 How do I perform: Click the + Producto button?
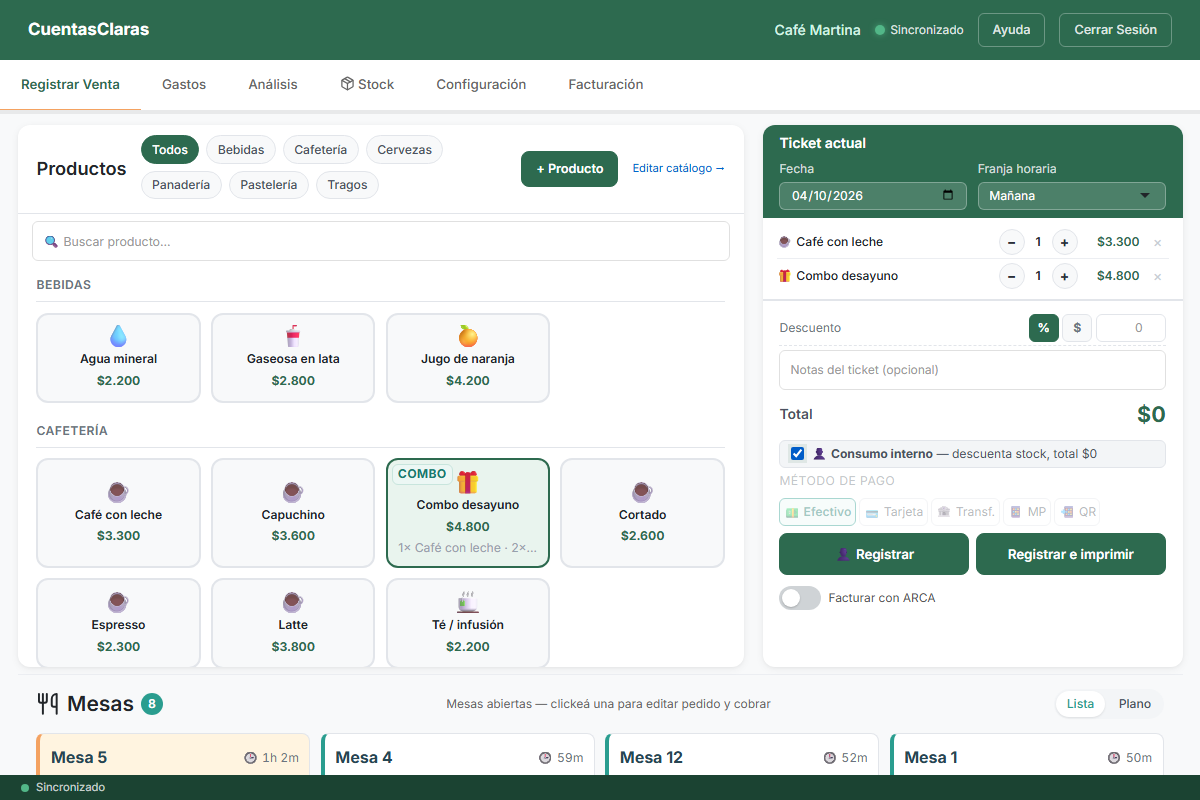pyautogui.click(x=570, y=169)
